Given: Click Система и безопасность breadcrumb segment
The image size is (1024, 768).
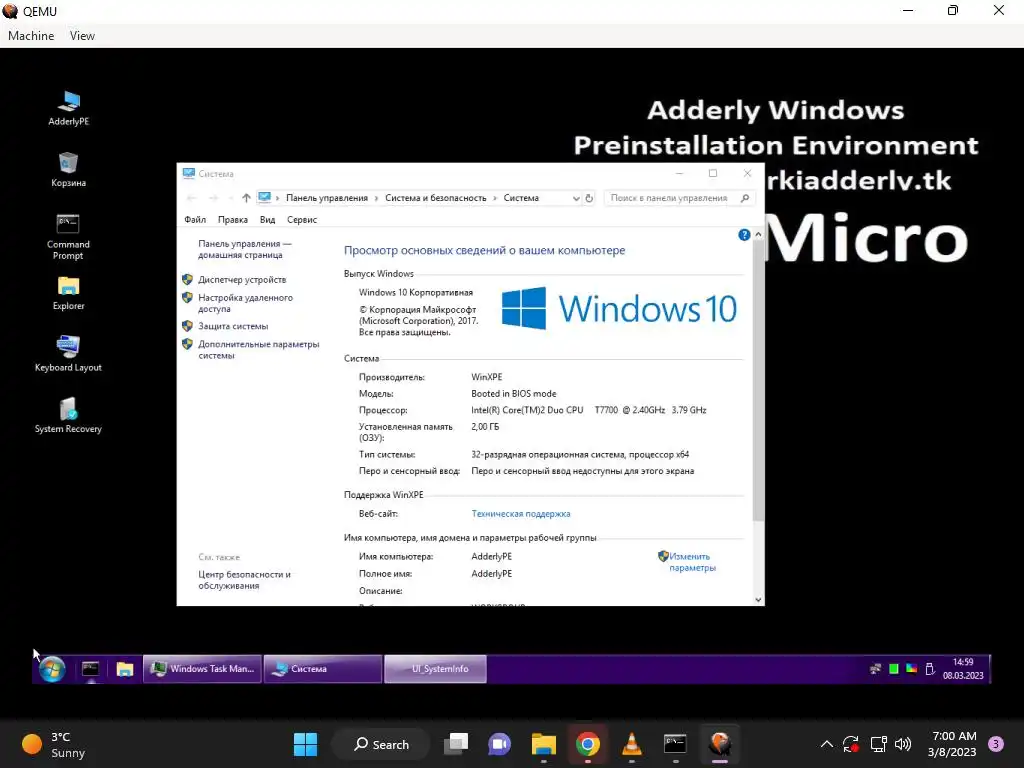Looking at the screenshot, I should [436, 198].
